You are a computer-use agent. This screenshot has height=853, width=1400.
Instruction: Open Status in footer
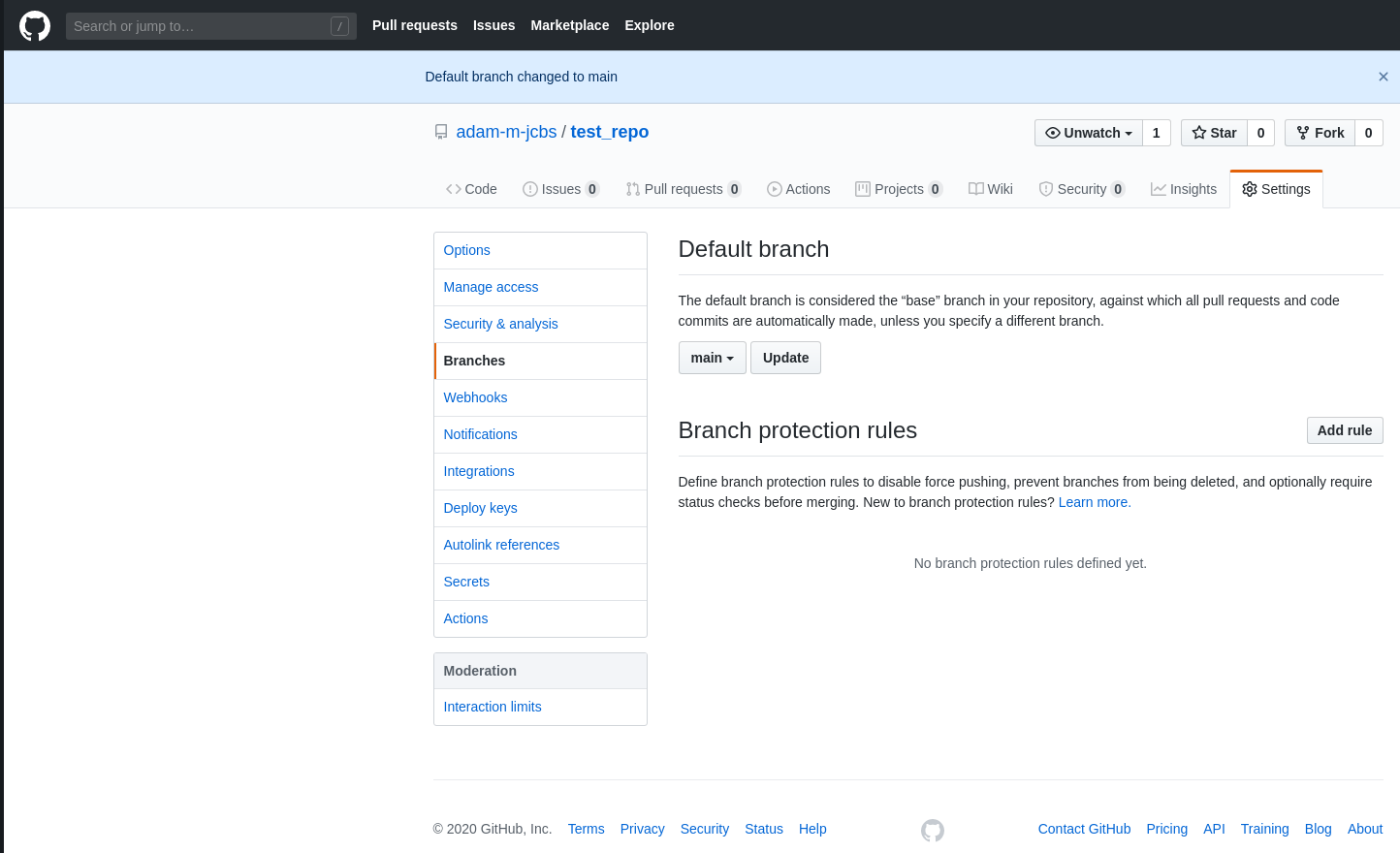(764, 829)
